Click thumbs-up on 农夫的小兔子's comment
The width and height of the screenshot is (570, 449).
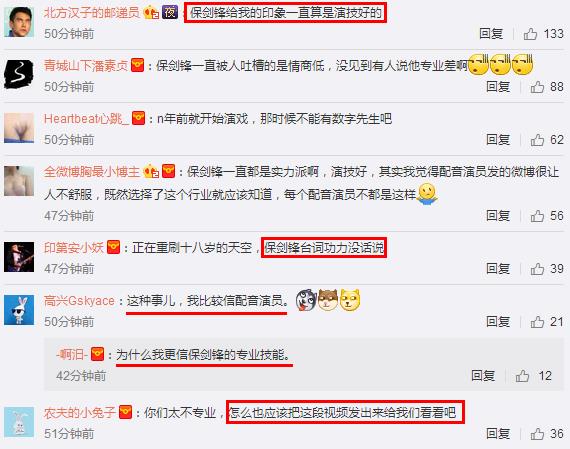point(537,434)
